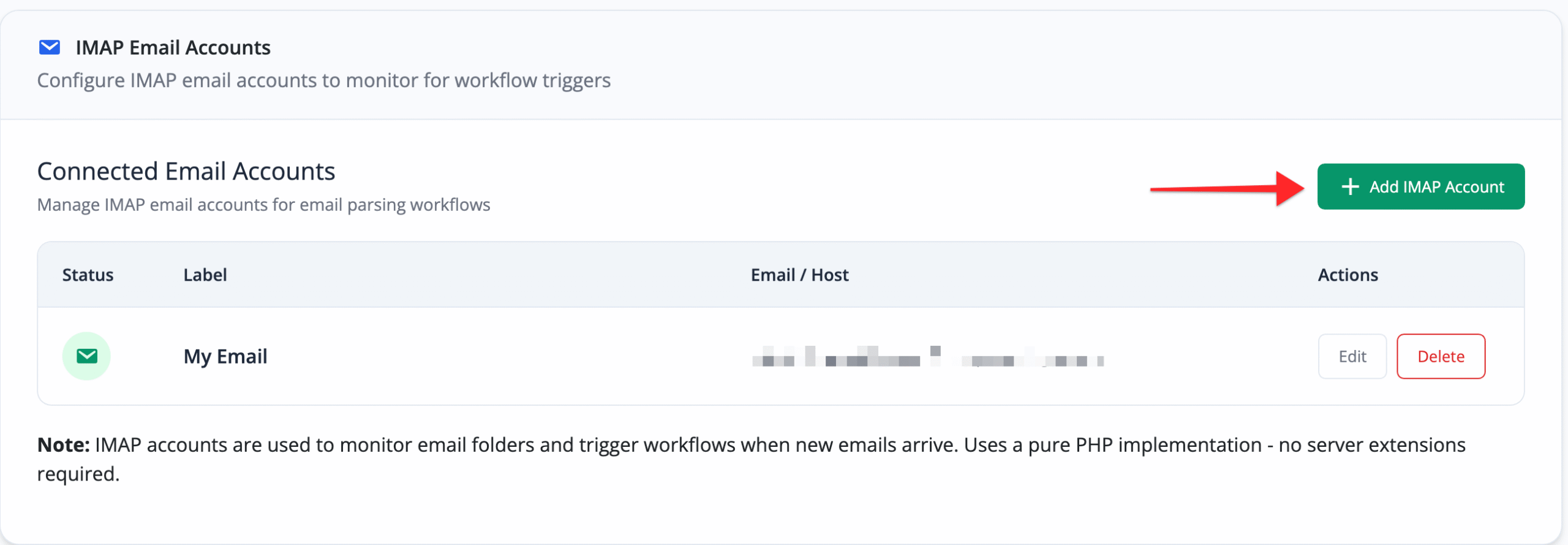Click Edit for the My Email account
Image resolution: width=1568 pixels, height=545 pixels.
(1352, 356)
